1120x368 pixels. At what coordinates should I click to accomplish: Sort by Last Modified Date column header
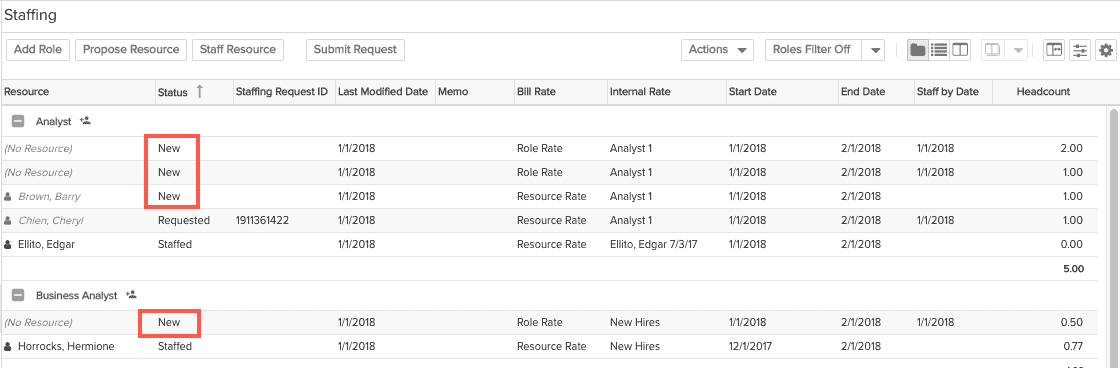point(383,91)
